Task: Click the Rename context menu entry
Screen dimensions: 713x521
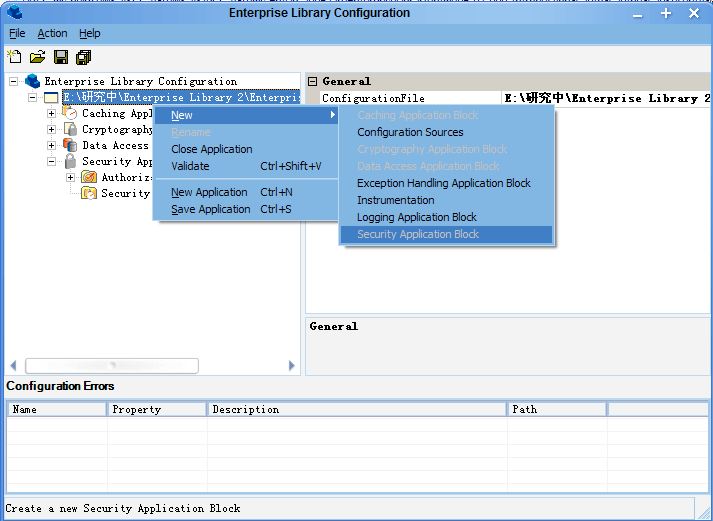Action: pyautogui.click(x=246, y=132)
